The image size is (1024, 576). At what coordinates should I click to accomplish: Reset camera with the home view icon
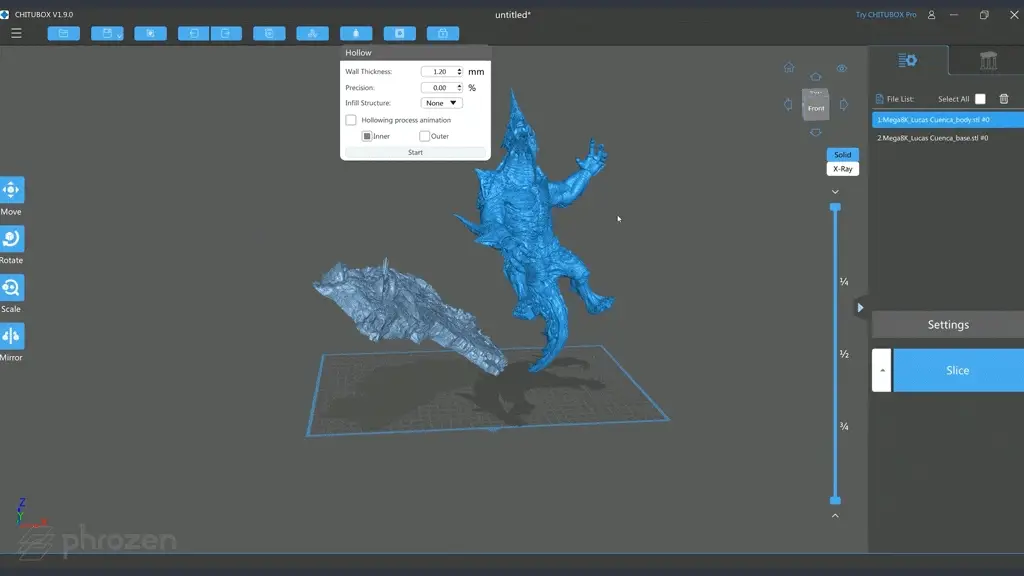coord(789,68)
